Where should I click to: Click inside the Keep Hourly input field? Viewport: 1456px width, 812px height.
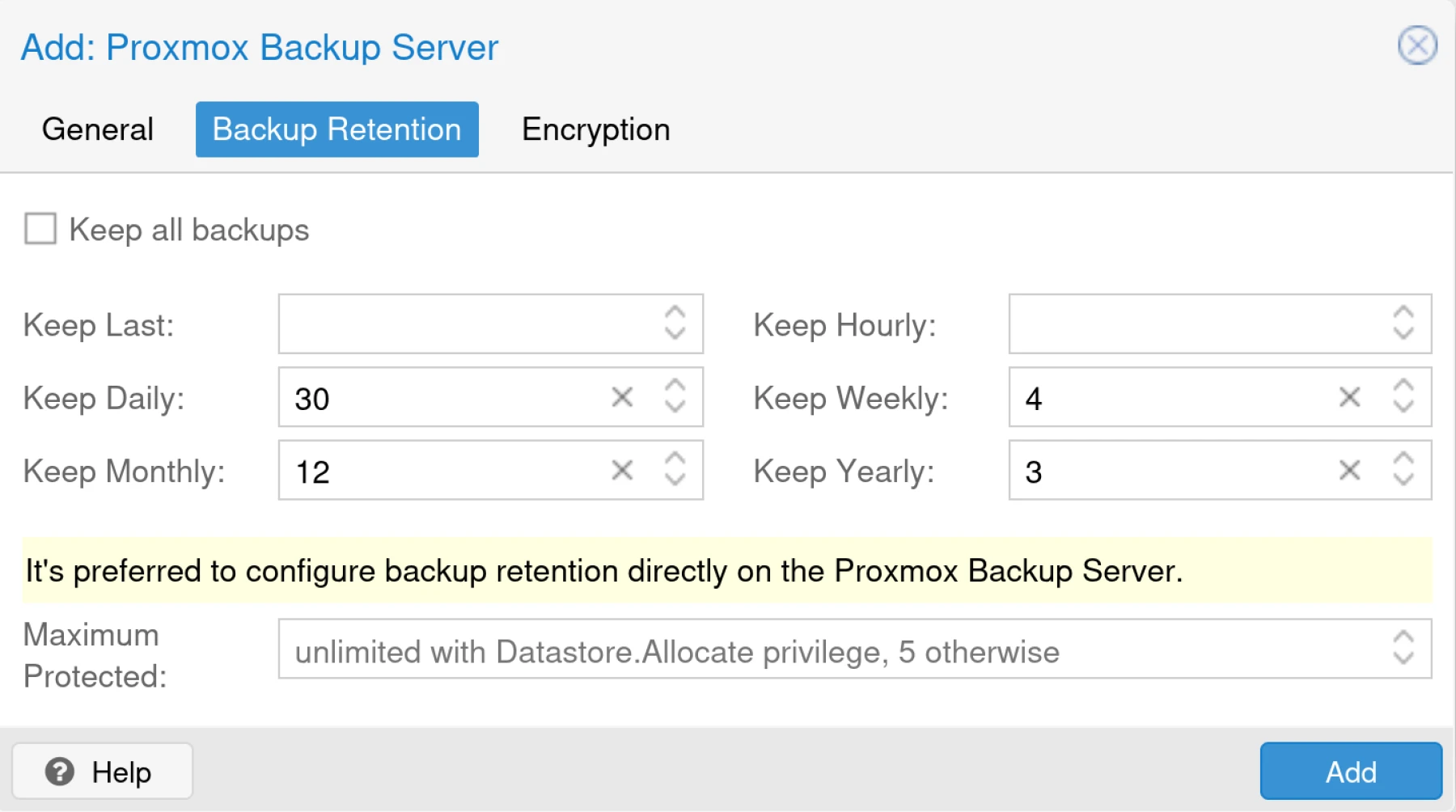[x=1173, y=324]
